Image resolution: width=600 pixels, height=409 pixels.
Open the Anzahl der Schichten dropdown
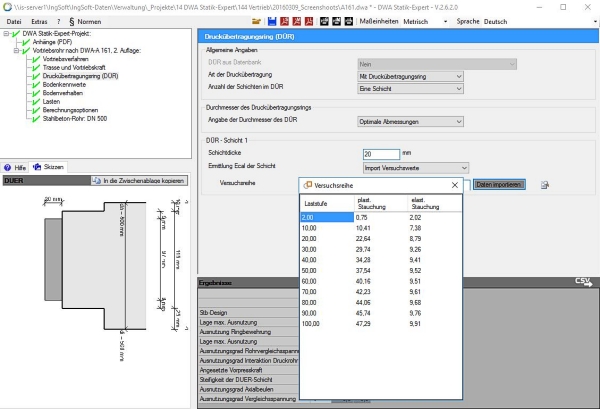click(410, 89)
